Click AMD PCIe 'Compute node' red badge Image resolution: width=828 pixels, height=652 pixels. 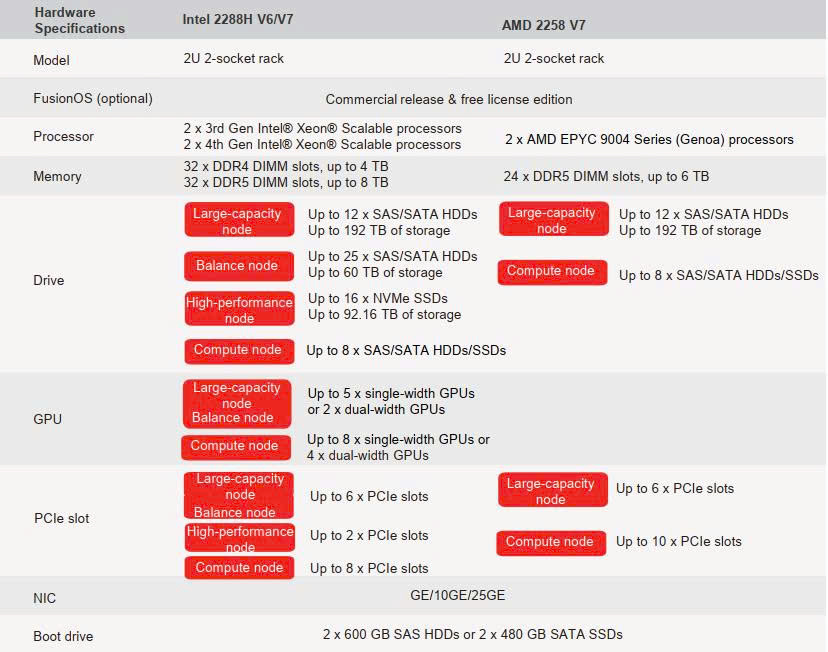pyautogui.click(x=551, y=543)
